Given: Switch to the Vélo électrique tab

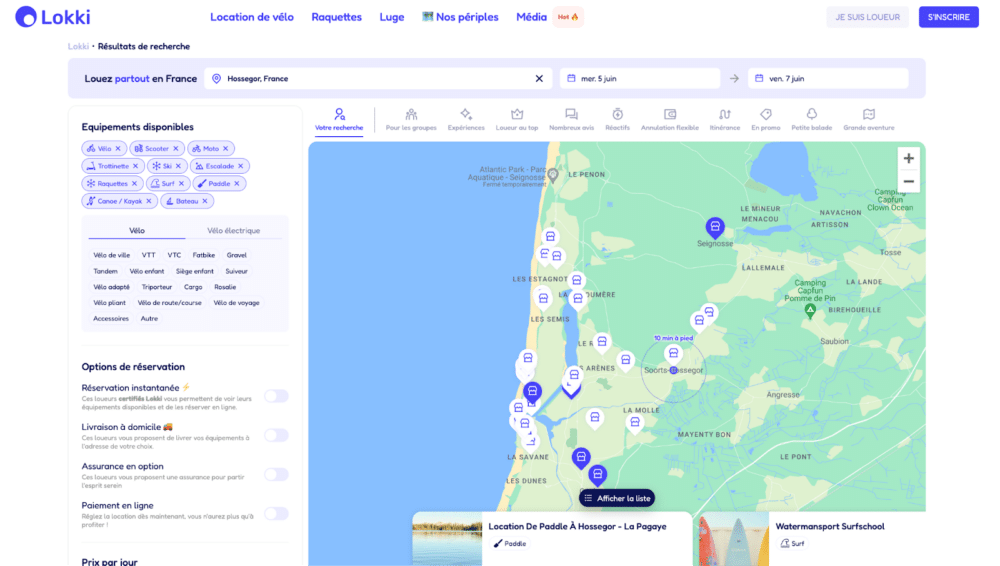Looking at the screenshot, I should click(233, 230).
